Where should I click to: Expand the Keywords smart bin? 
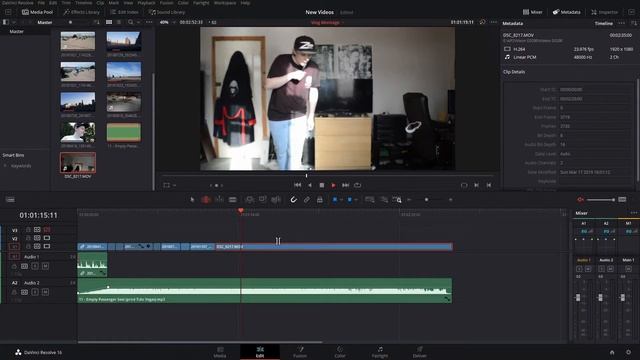coord(5,166)
